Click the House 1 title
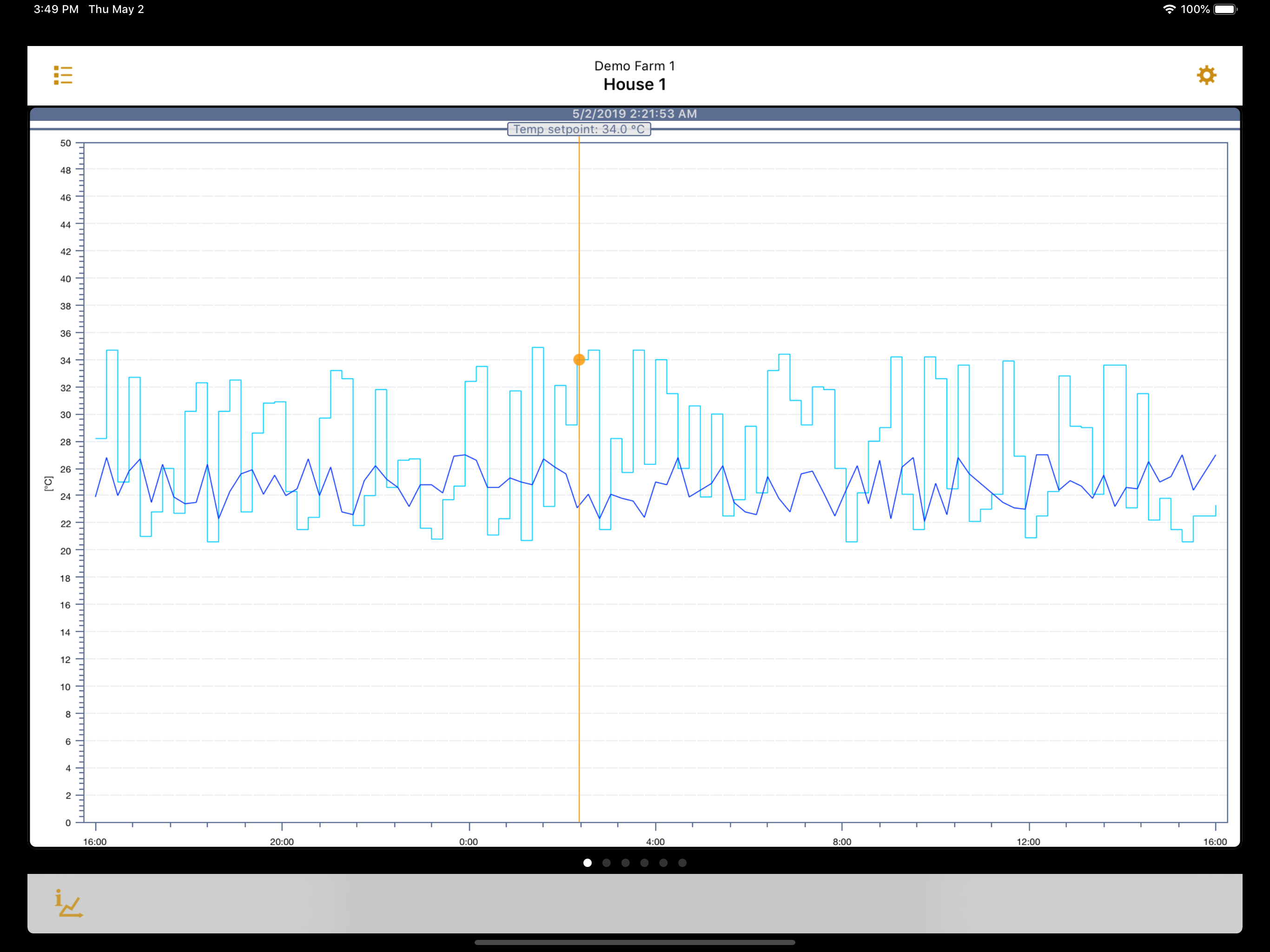Viewport: 1270px width, 952px height. tap(635, 85)
